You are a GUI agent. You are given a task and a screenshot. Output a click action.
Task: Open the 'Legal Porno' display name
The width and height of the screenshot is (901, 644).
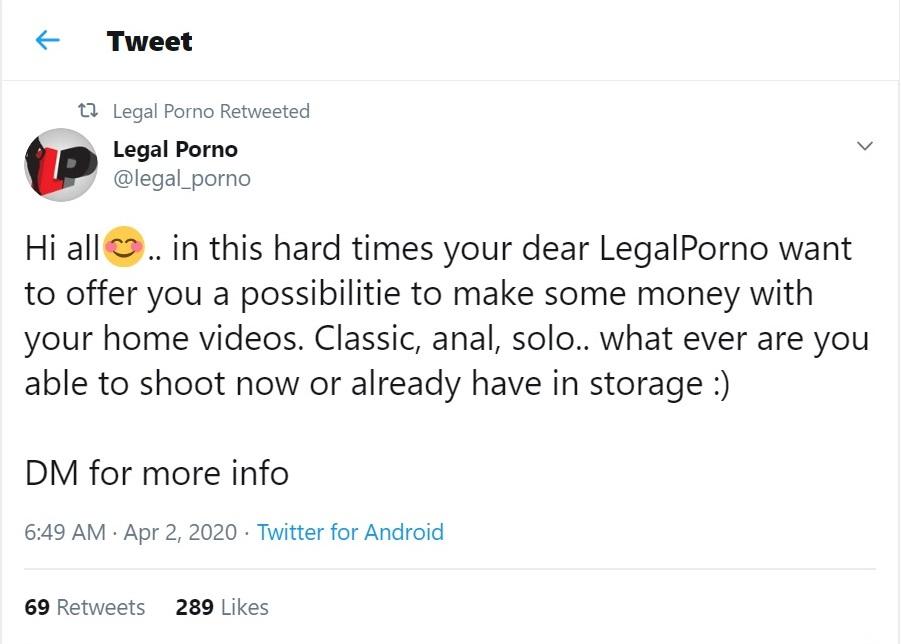(x=175, y=149)
